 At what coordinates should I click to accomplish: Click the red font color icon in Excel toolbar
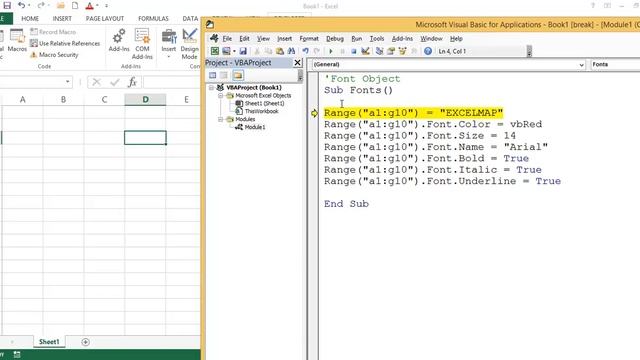90,6
